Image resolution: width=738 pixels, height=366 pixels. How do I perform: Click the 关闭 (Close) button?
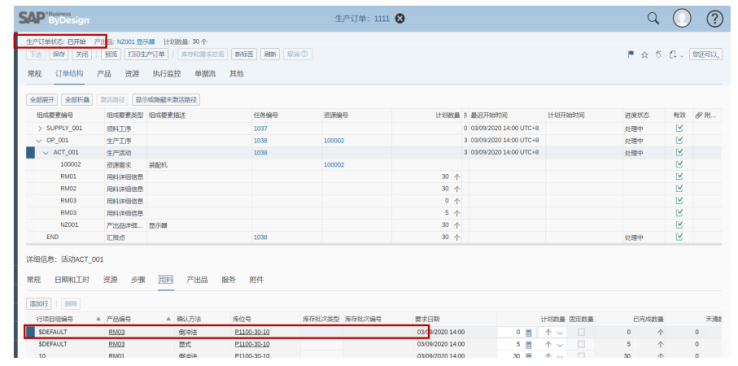click(x=82, y=54)
